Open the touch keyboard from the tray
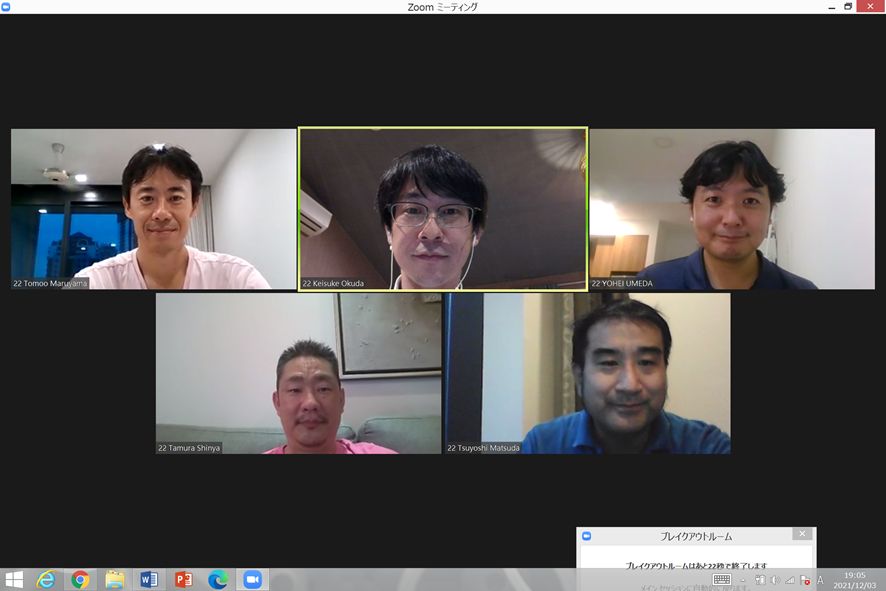 [722, 580]
